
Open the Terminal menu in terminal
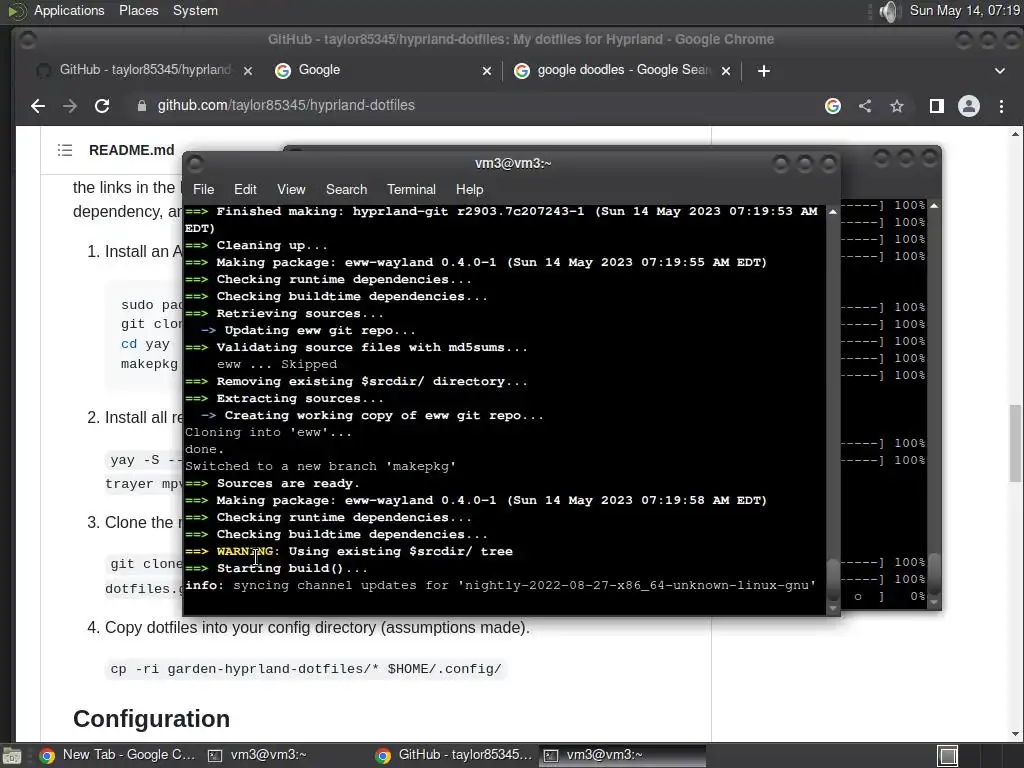click(x=411, y=189)
